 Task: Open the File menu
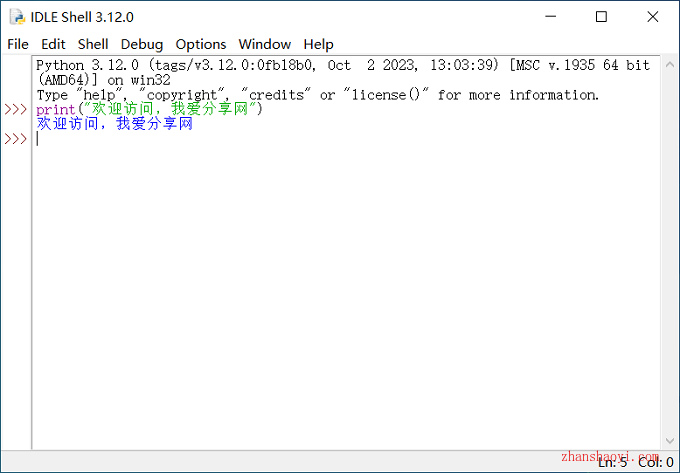(18, 44)
